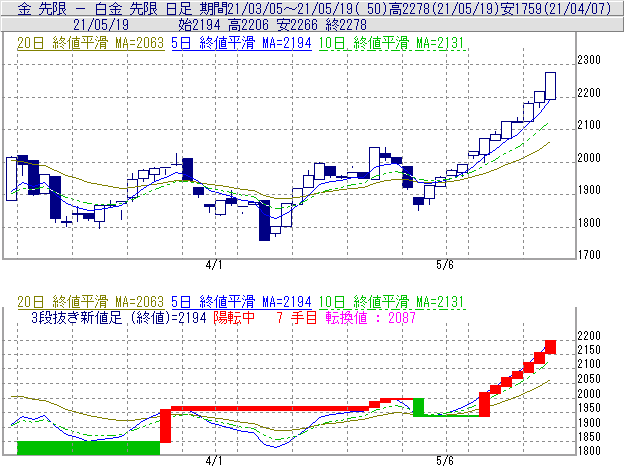The width and height of the screenshot is (624, 473).
Task: Click upper chart legend '20日 終値平滑 MA=2063'
Action: (90, 43)
